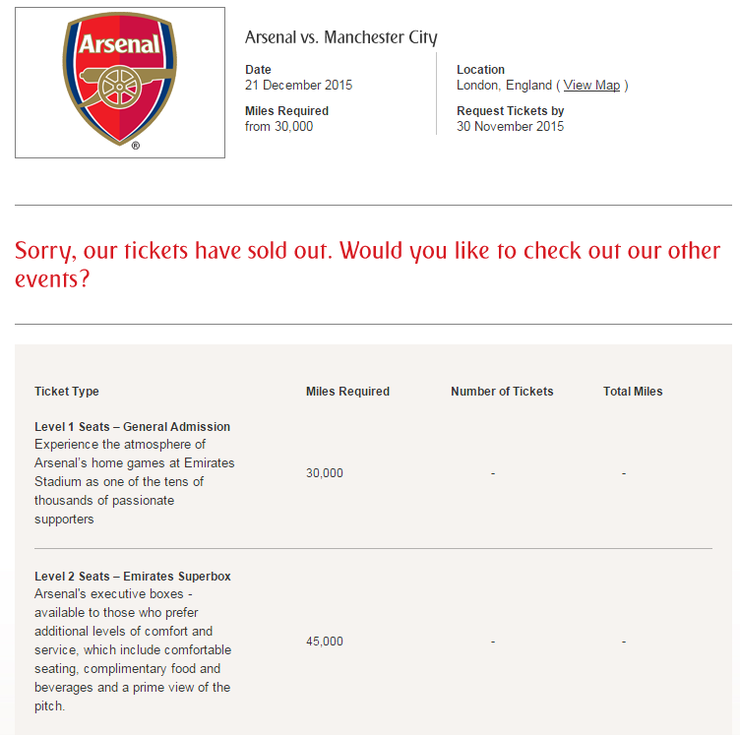Click the Total Miles column header
This screenshot has height=735, width=740.
[633, 391]
